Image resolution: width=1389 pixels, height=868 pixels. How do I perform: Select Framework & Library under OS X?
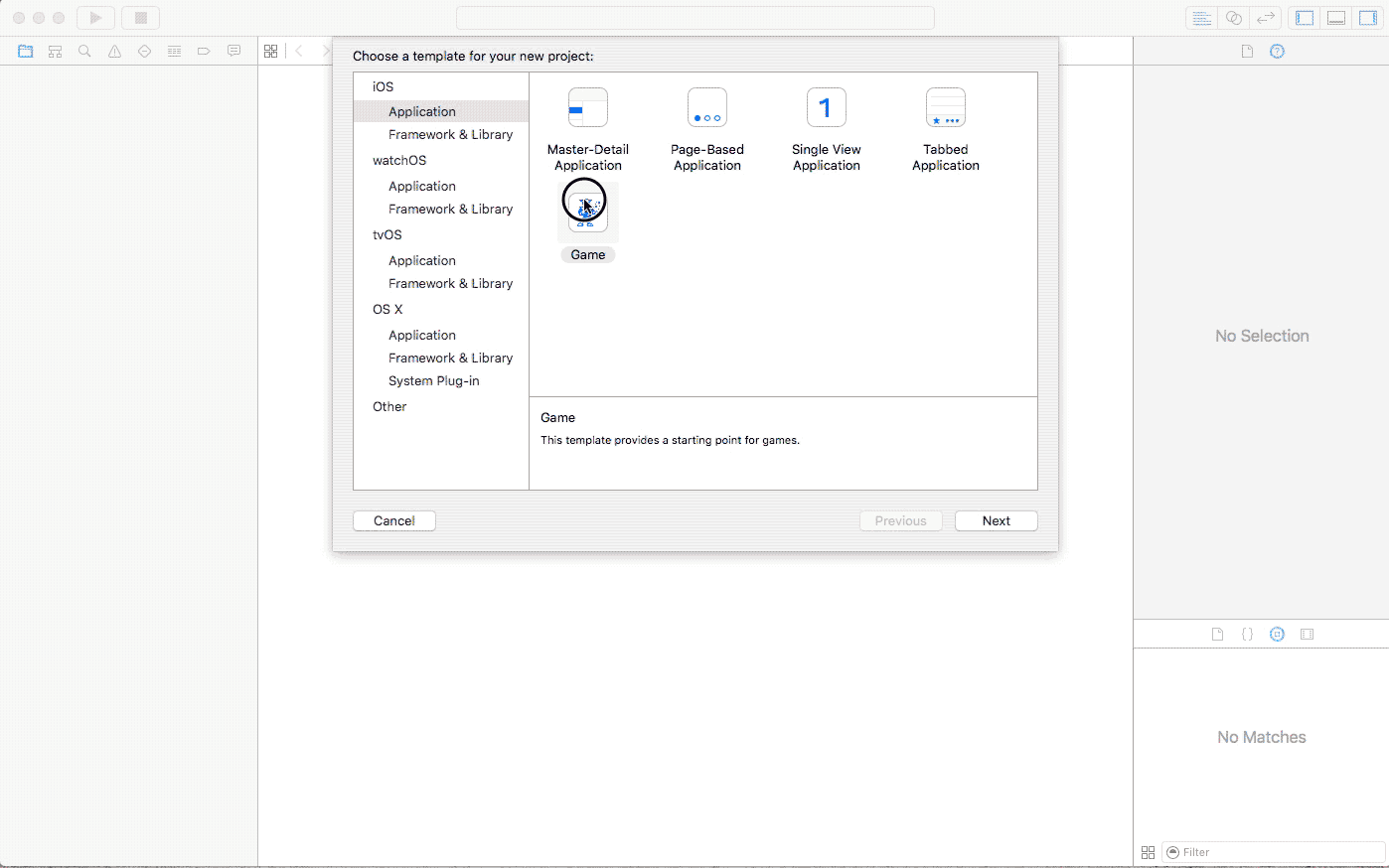451,358
